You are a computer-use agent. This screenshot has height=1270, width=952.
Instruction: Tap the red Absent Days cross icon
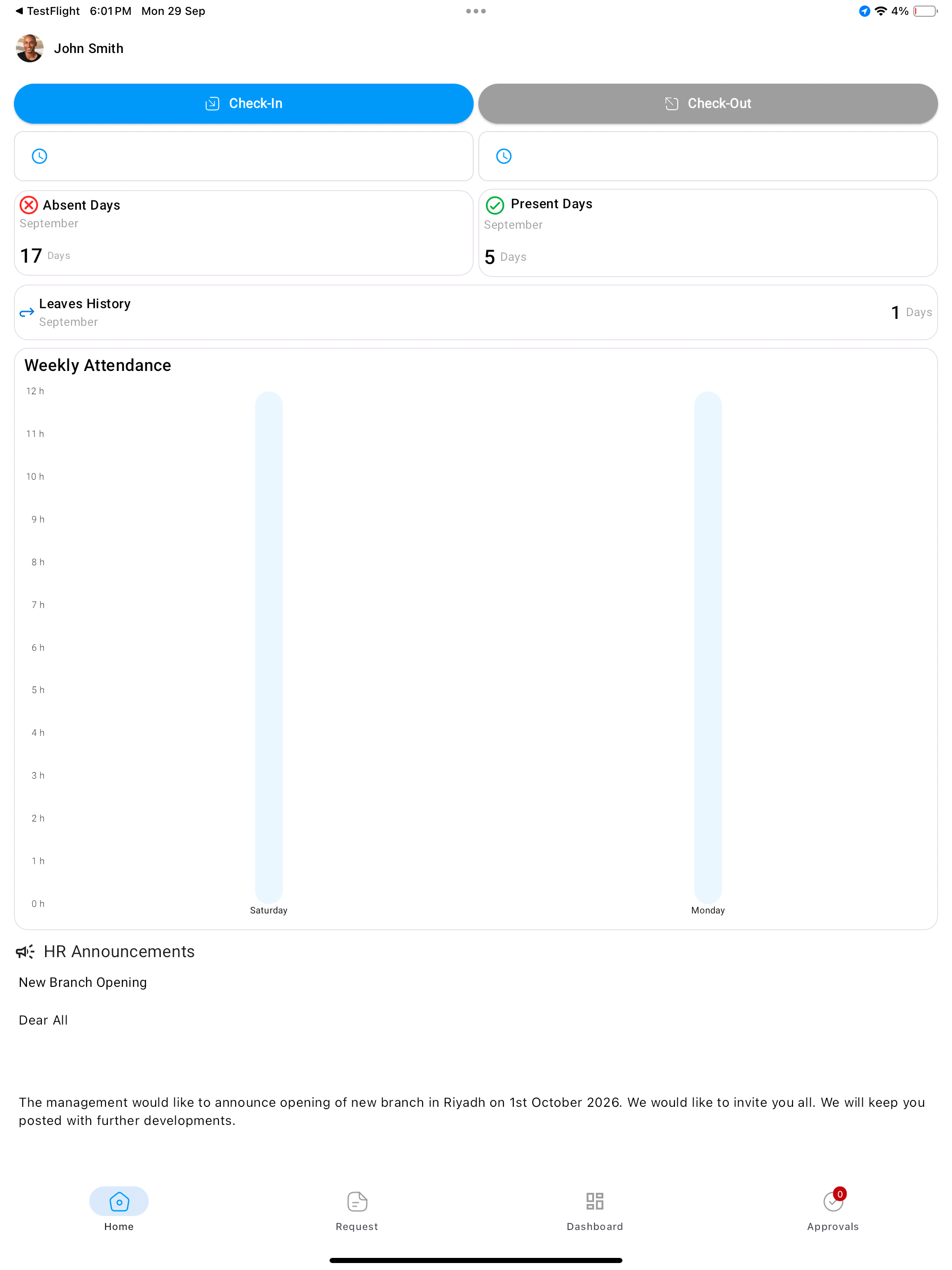pos(29,205)
